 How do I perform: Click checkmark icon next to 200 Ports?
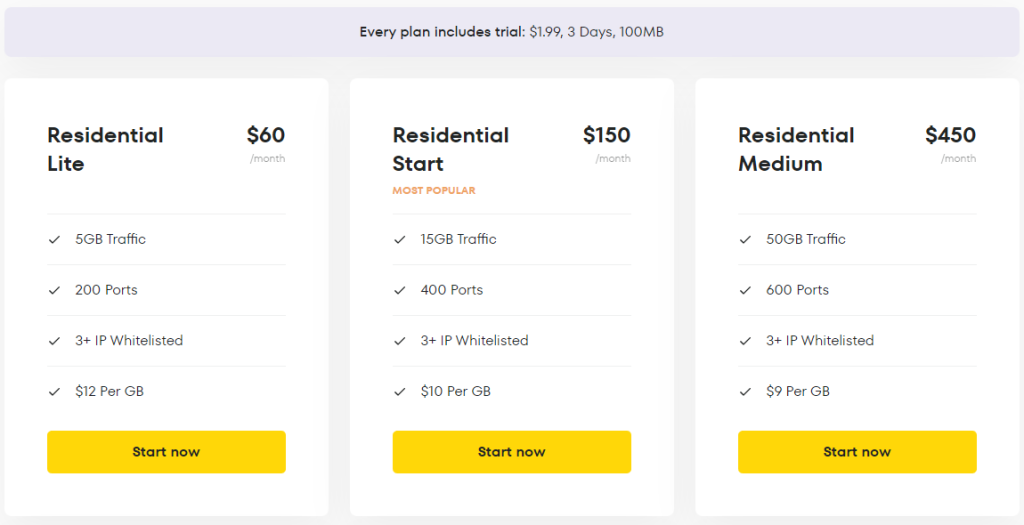[x=54, y=290]
